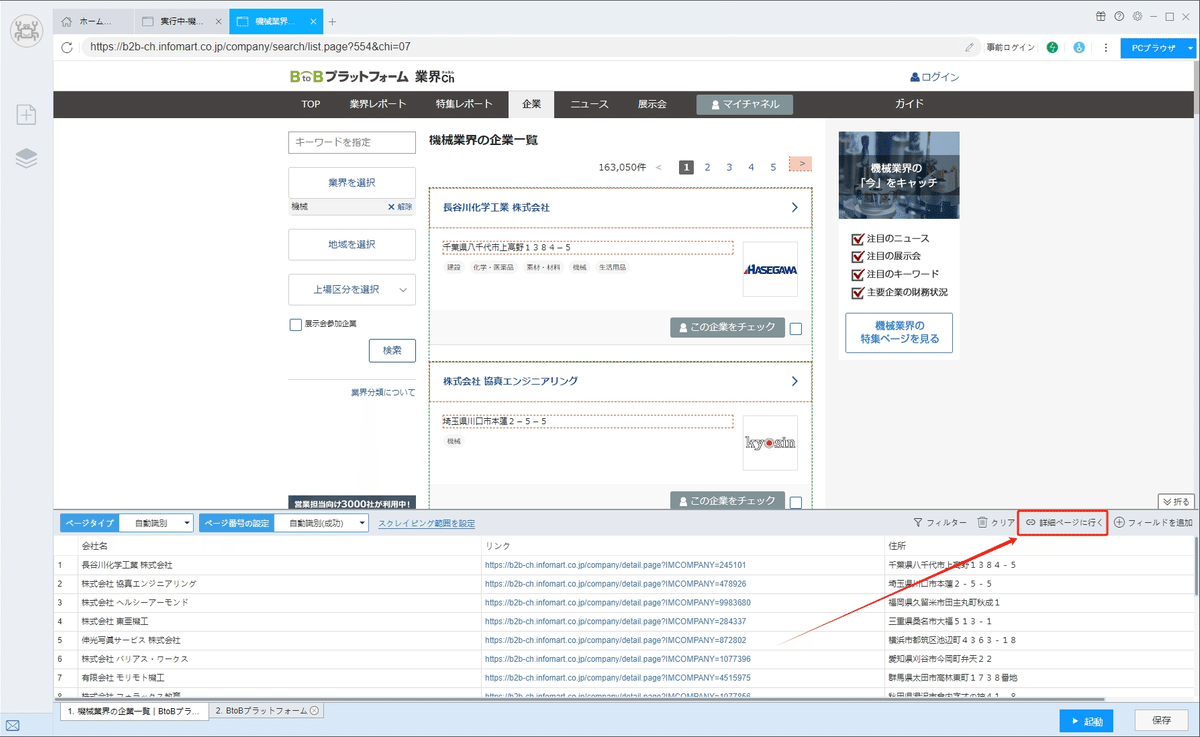Click the フィルター funnel icon
This screenshot has height=737, width=1200.
tap(918, 523)
